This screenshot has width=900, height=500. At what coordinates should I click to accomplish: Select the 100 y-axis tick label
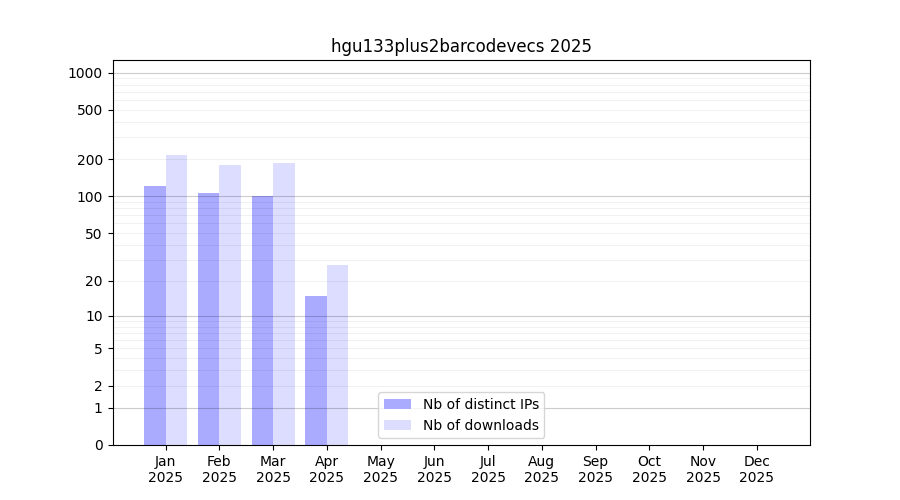click(90, 197)
